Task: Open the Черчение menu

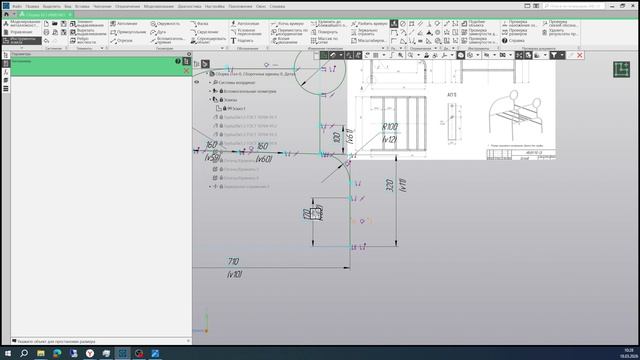Action: 102,7
